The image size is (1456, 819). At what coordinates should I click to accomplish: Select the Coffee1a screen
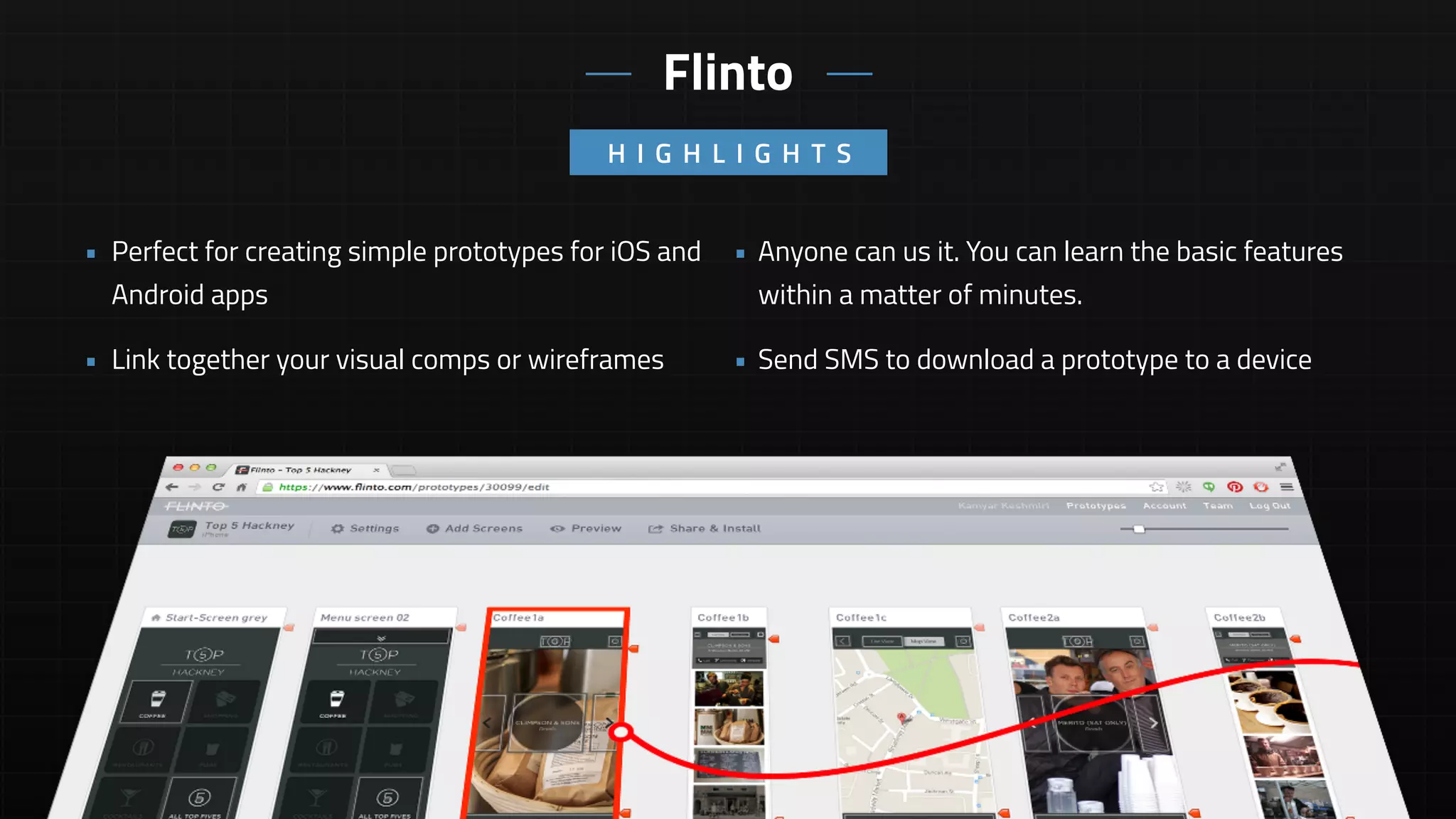(547, 713)
